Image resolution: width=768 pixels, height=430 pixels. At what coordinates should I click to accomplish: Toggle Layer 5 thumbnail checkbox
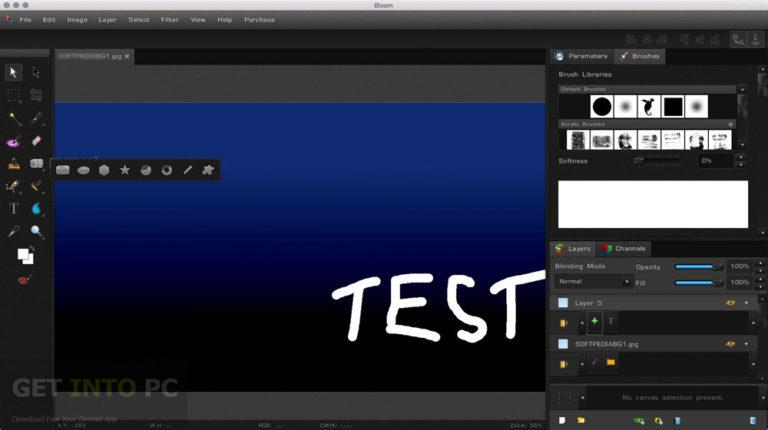coord(563,303)
